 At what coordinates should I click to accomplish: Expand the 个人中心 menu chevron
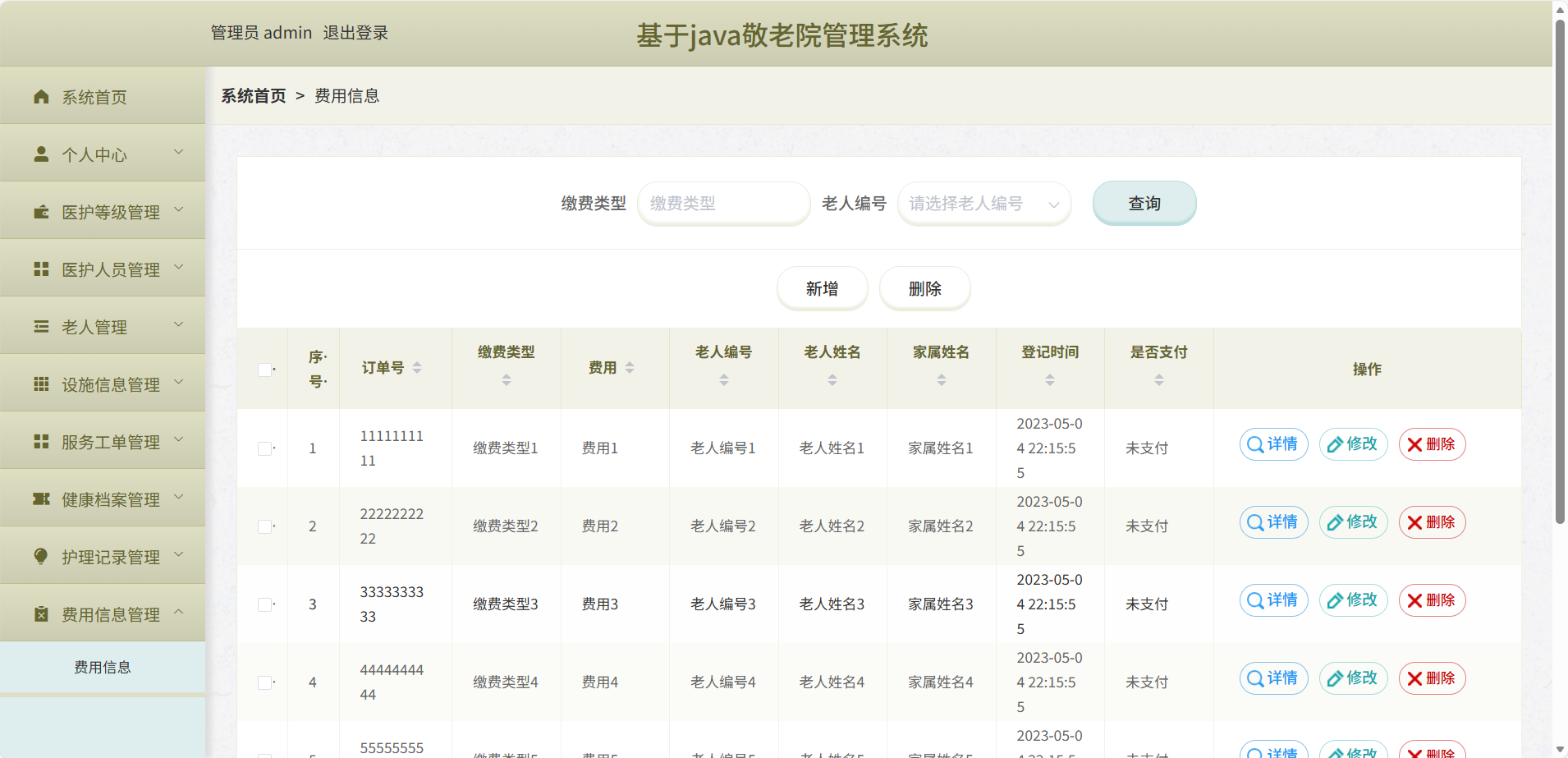point(178,153)
